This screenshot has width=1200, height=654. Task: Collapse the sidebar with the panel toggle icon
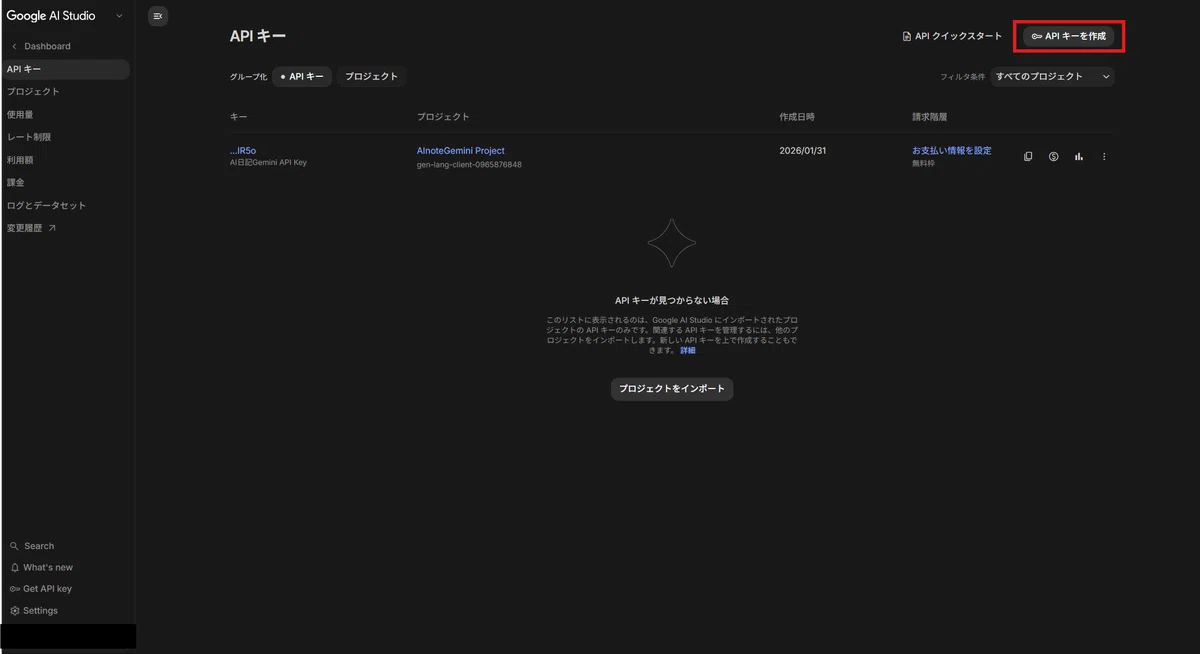pyautogui.click(x=158, y=16)
